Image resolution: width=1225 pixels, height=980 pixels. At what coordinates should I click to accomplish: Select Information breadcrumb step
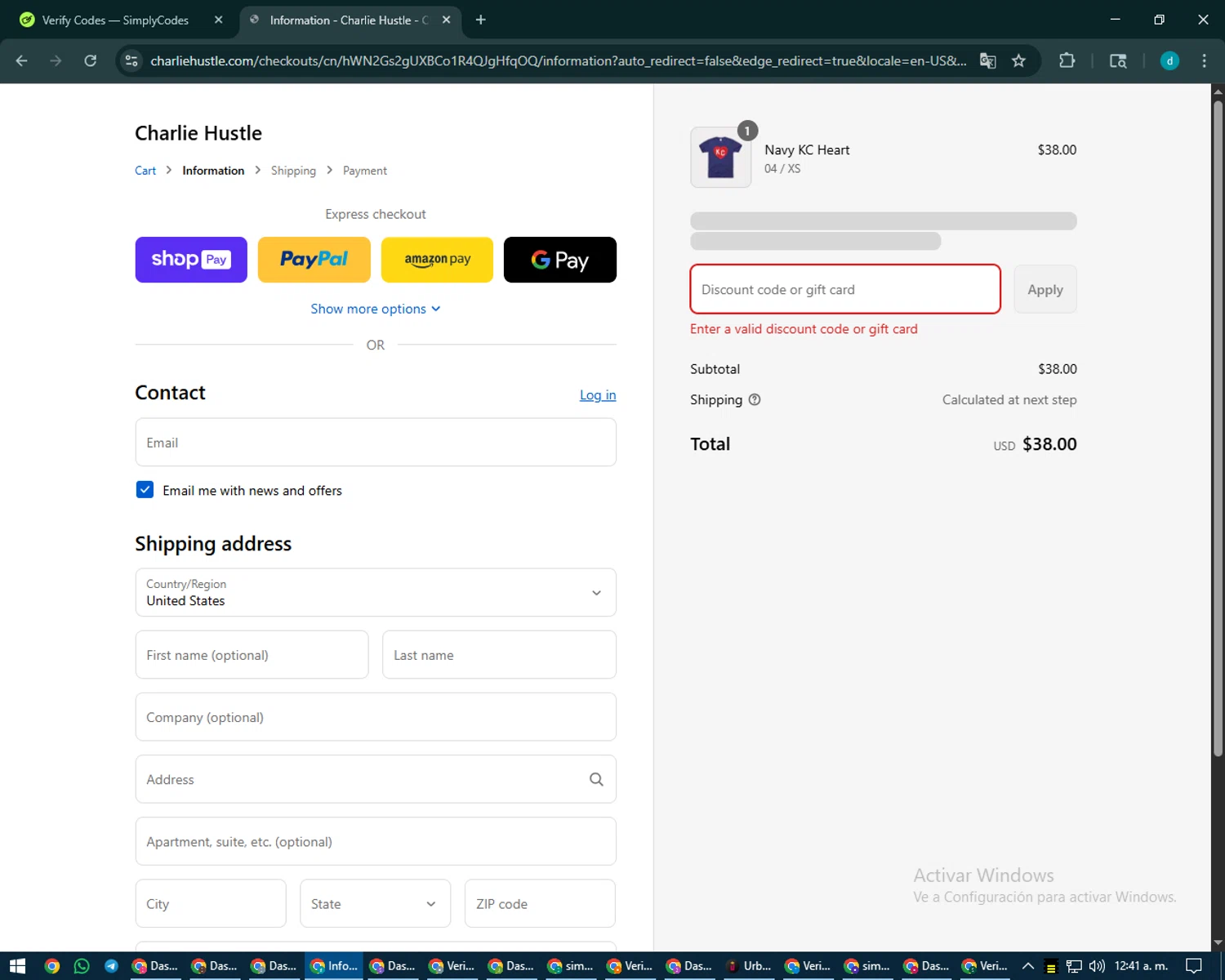tap(213, 171)
